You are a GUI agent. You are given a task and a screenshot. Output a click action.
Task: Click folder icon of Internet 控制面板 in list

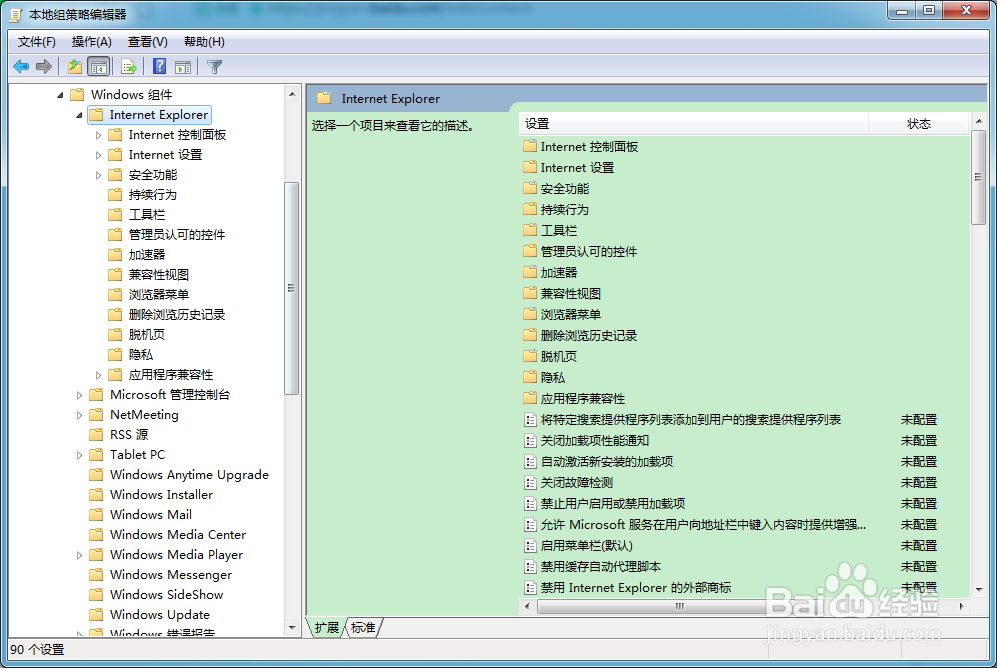pos(530,146)
